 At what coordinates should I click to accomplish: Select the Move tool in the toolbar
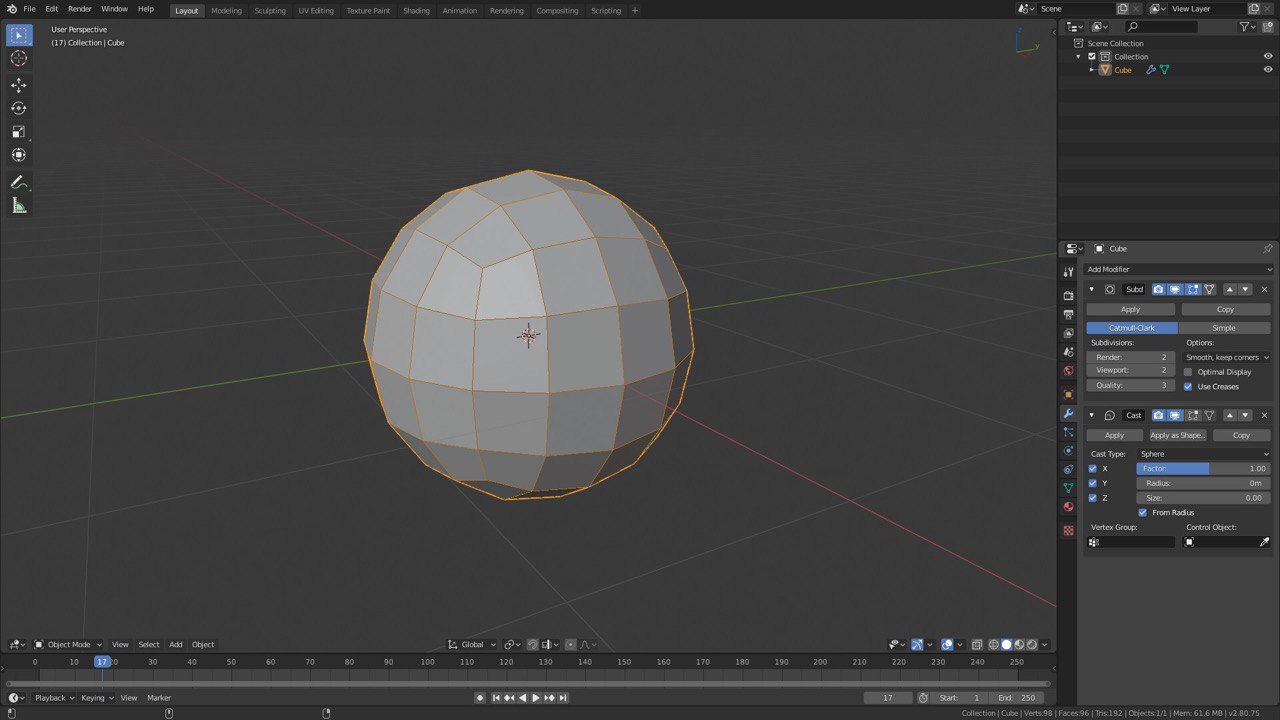coord(18,85)
